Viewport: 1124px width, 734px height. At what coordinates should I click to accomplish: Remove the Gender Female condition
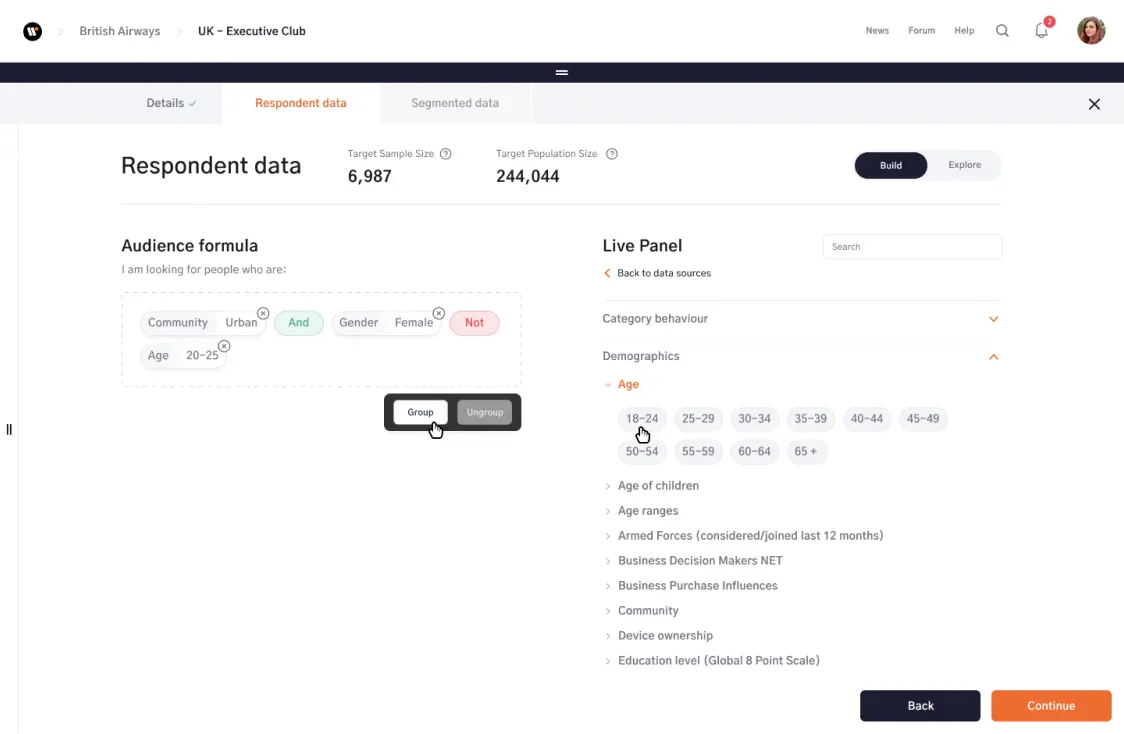point(439,313)
